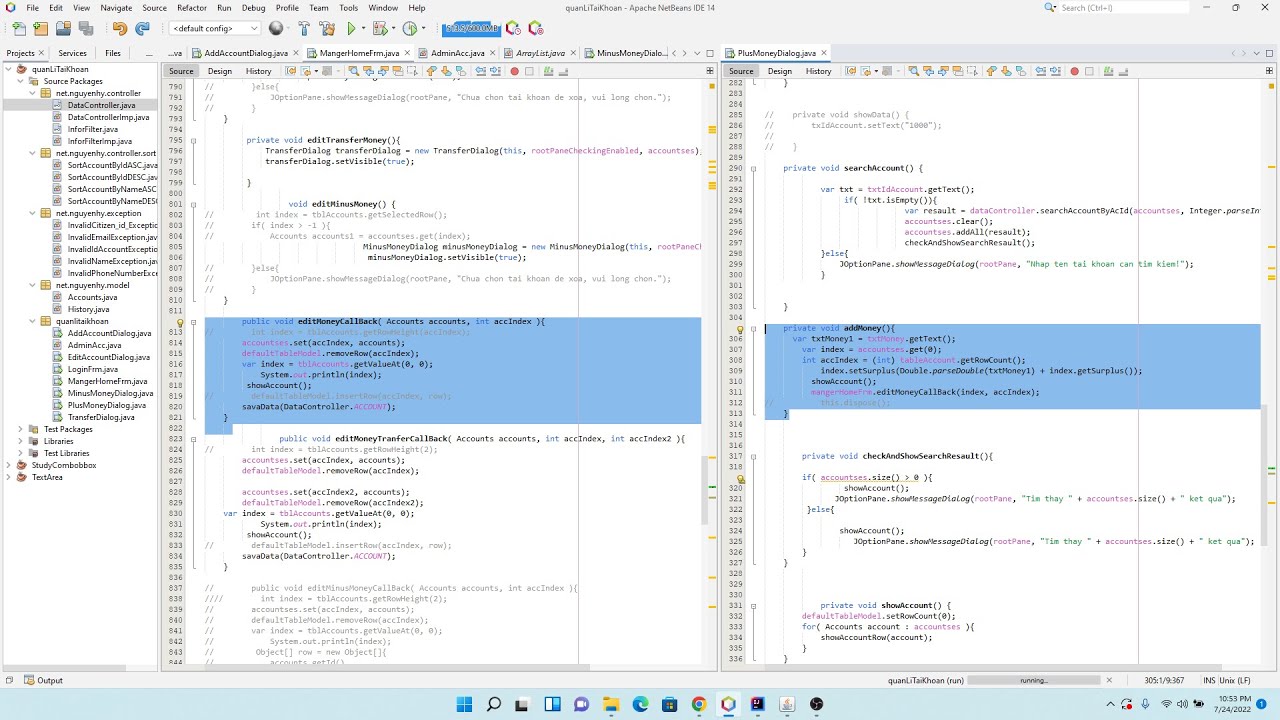Click the Windows Start button
The image size is (1280, 720).
pos(464,704)
